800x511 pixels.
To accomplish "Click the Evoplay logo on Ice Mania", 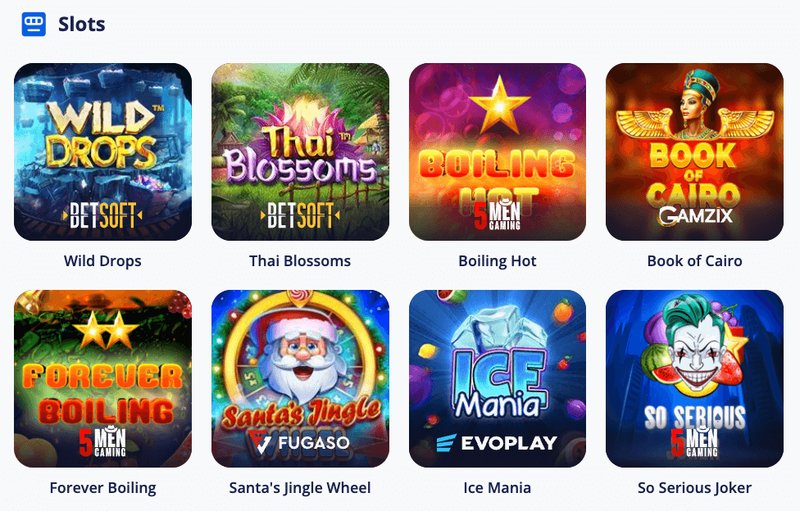I will coord(496,443).
